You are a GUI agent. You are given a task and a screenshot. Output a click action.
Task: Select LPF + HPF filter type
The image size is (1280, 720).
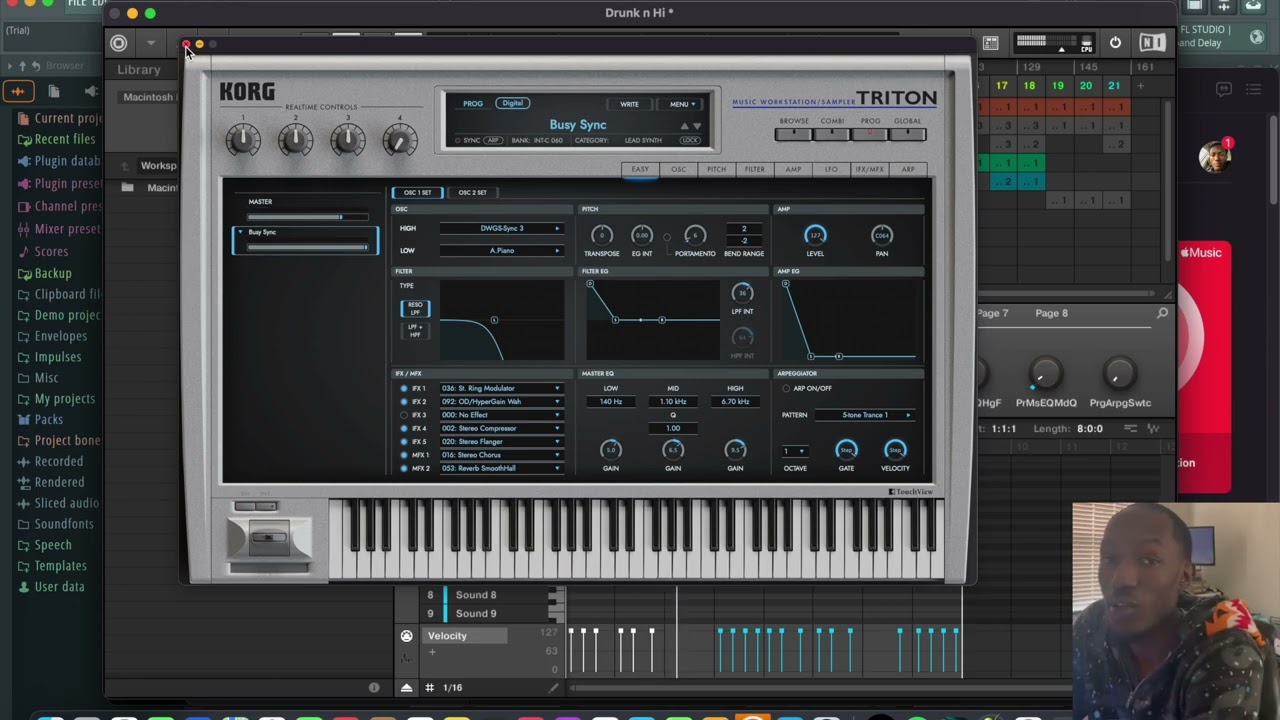[x=415, y=331]
